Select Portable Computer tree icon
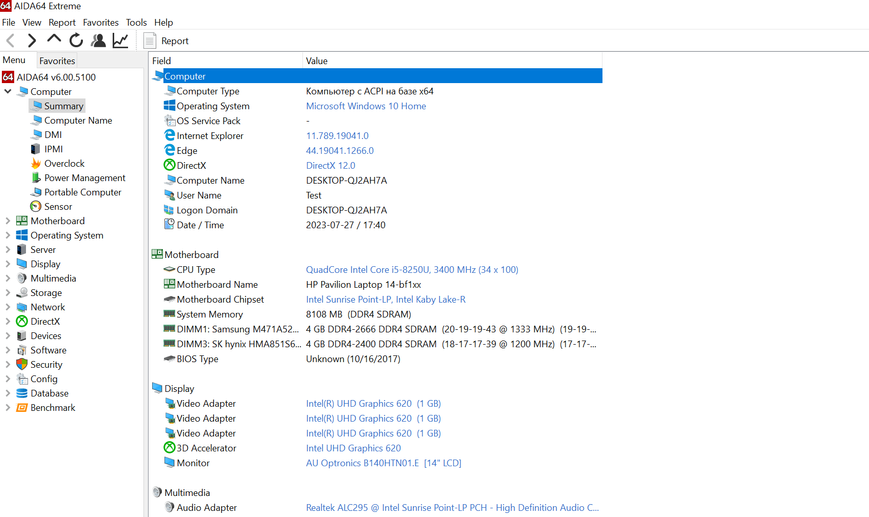 pos(36,192)
